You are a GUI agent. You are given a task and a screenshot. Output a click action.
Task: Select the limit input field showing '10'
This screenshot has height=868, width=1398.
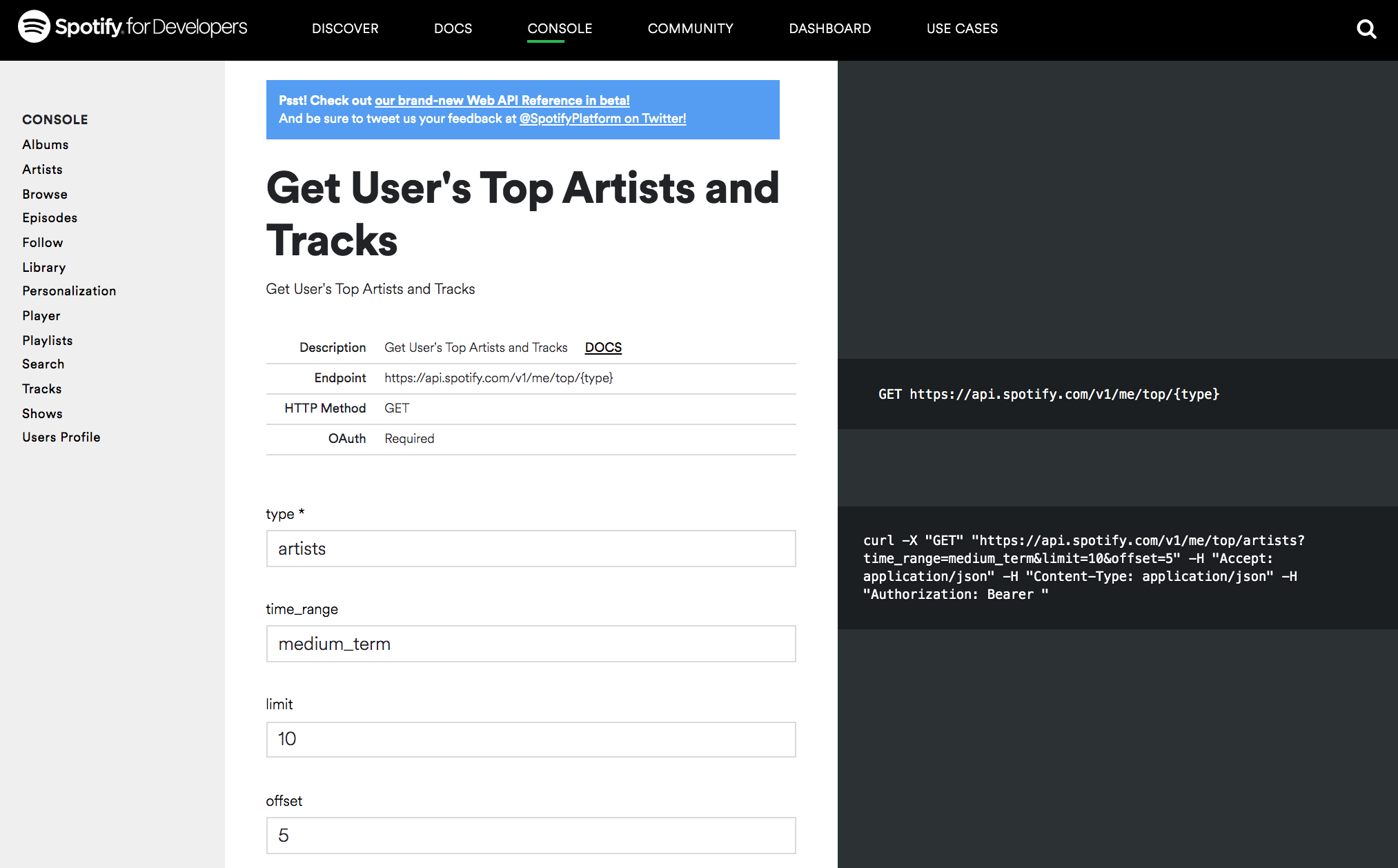pyautogui.click(x=531, y=739)
